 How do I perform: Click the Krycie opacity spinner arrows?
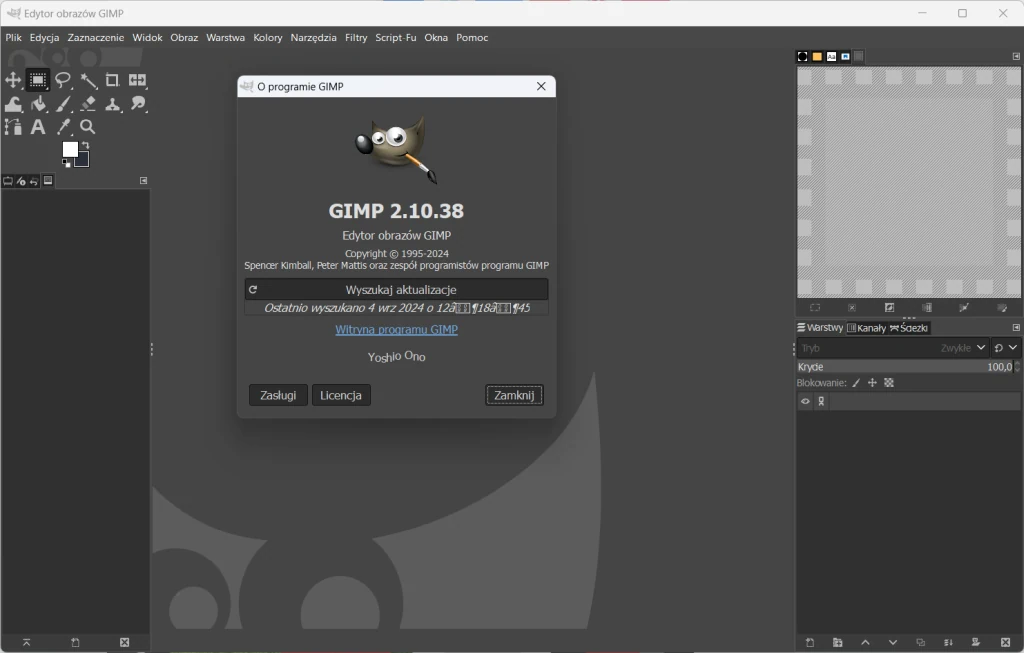(x=1017, y=367)
